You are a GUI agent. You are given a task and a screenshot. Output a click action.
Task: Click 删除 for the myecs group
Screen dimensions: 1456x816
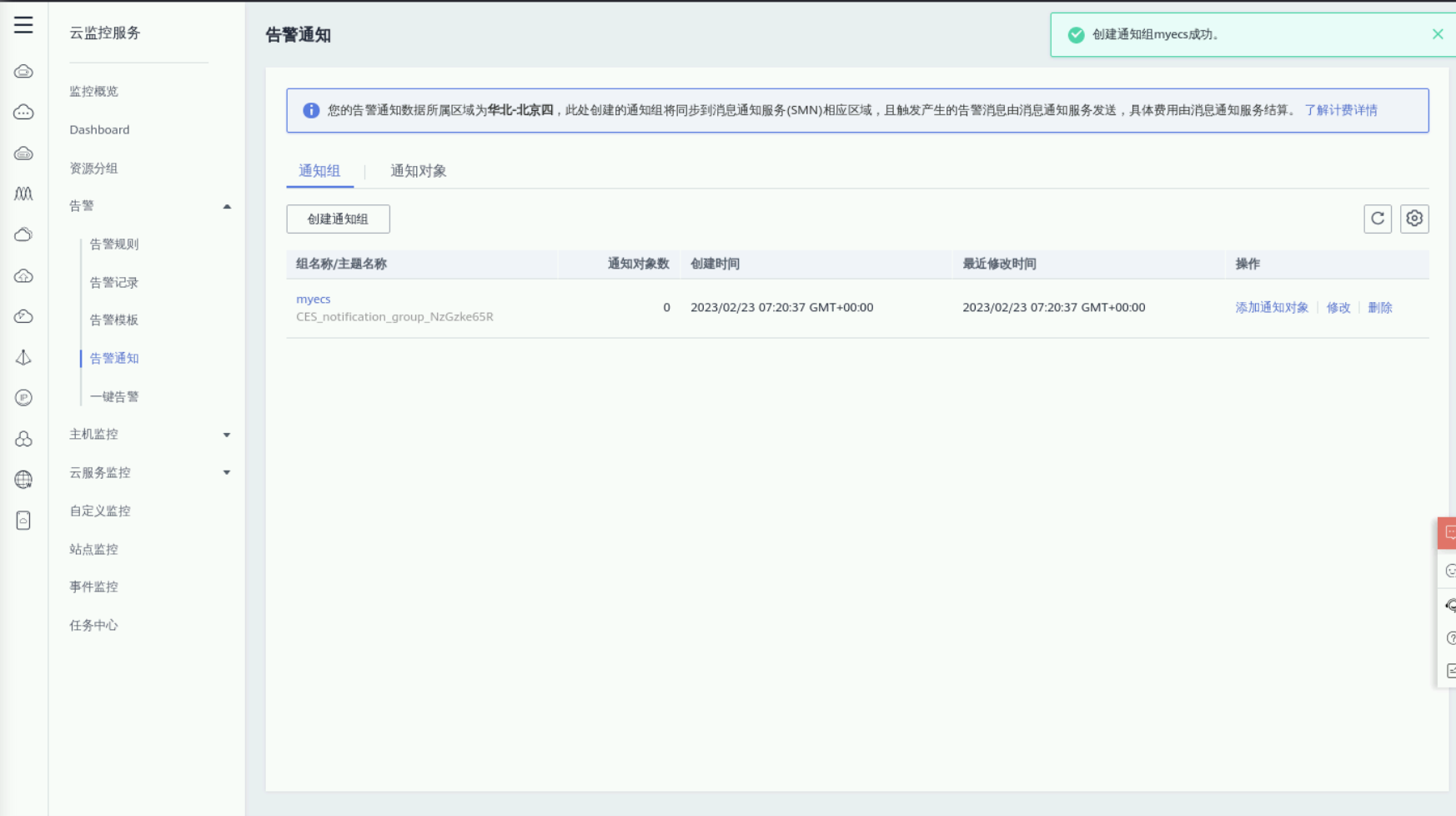tap(1380, 308)
